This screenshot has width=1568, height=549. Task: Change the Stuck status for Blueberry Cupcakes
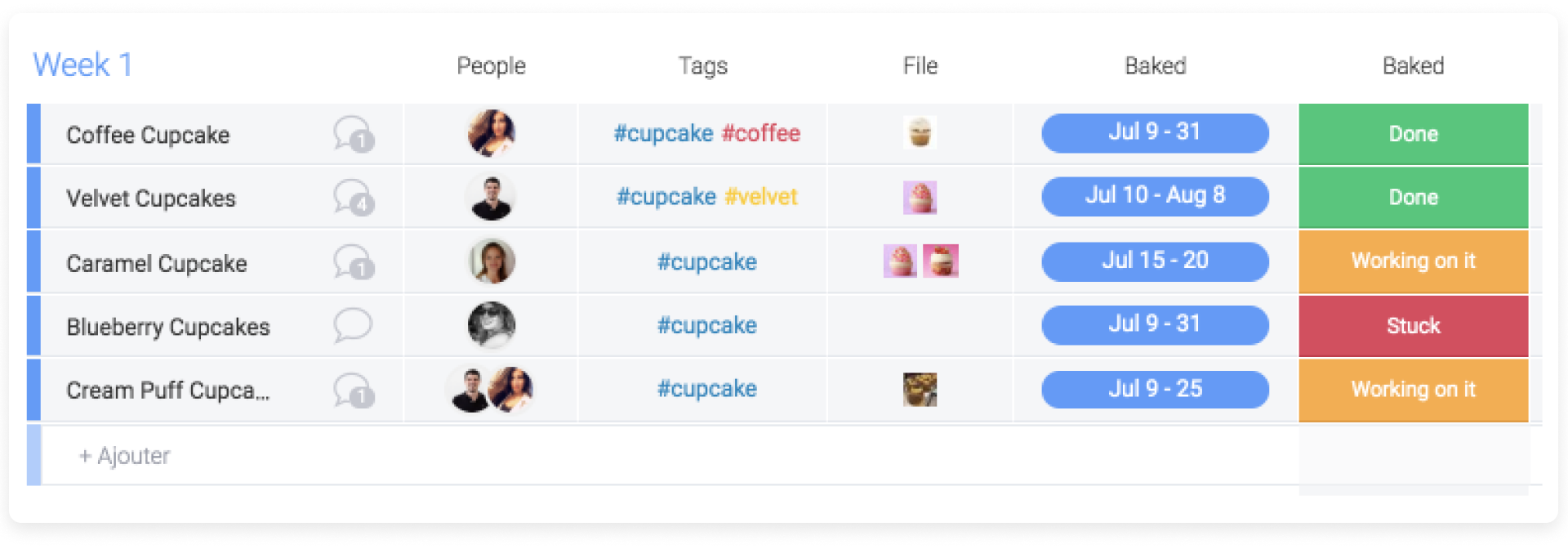1413,326
